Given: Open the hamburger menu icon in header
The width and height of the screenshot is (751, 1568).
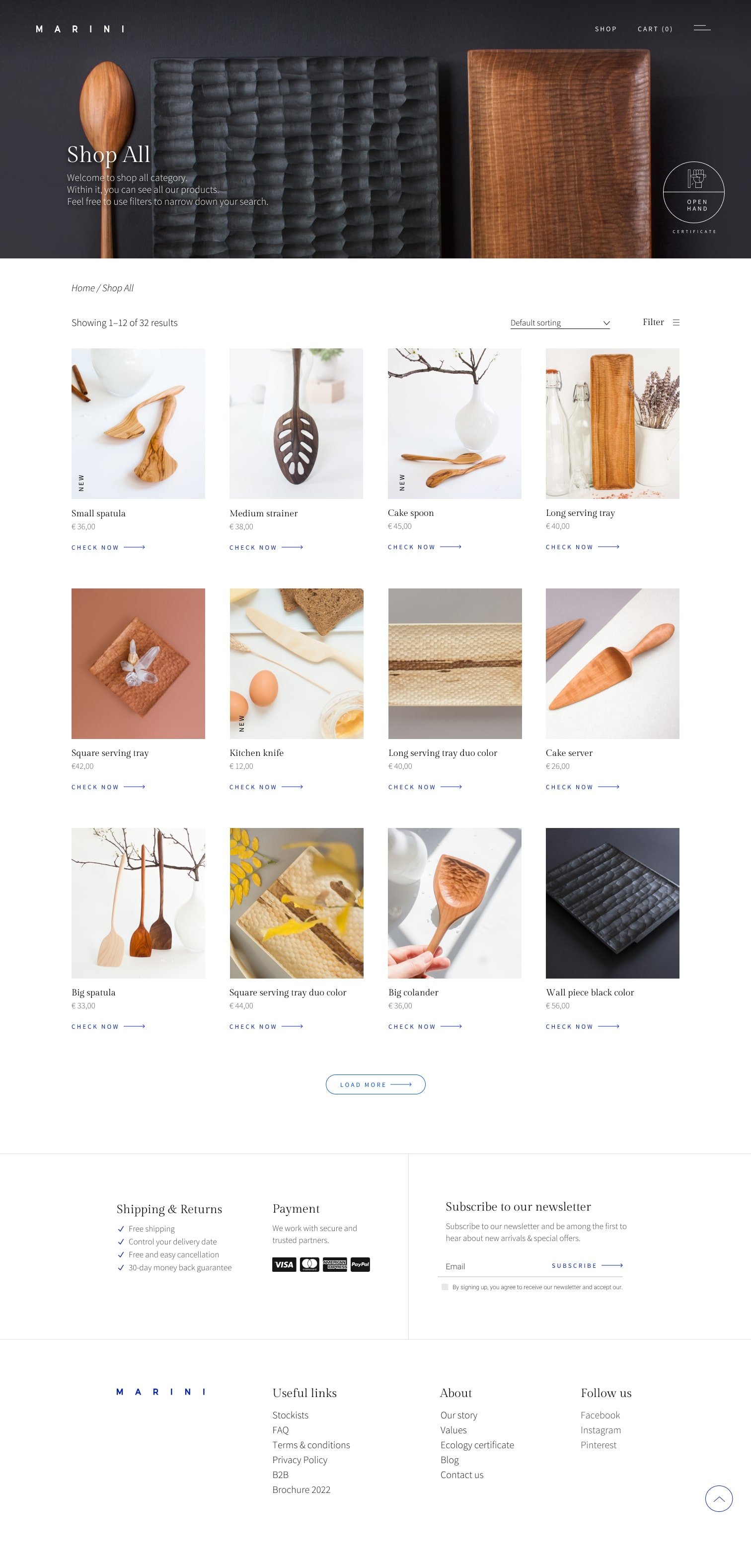Looking at the screenshot, I should (x=702, y=28).
